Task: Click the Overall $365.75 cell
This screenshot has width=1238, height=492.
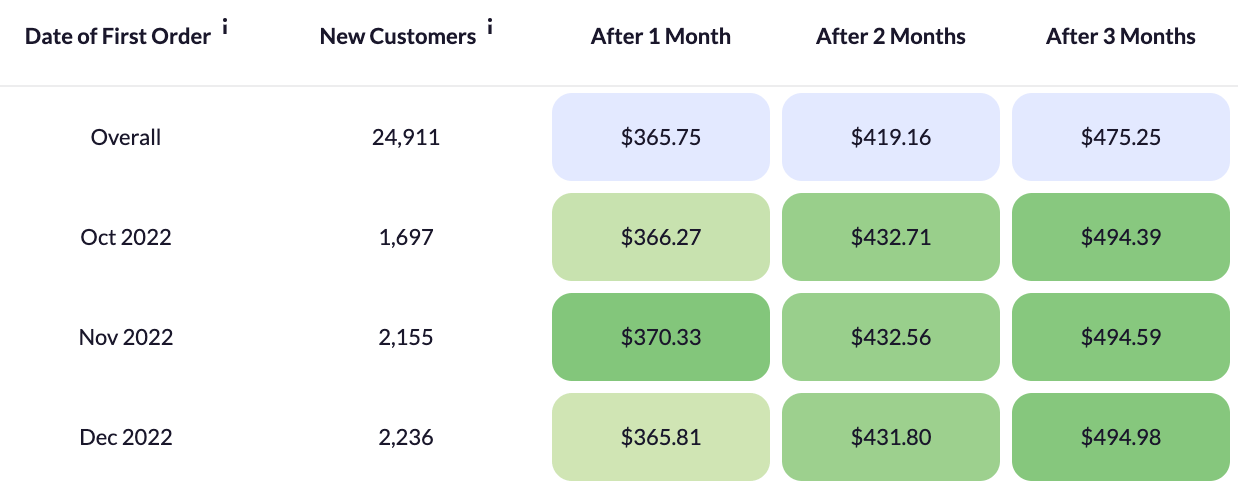Action: [x=661, y=137]
